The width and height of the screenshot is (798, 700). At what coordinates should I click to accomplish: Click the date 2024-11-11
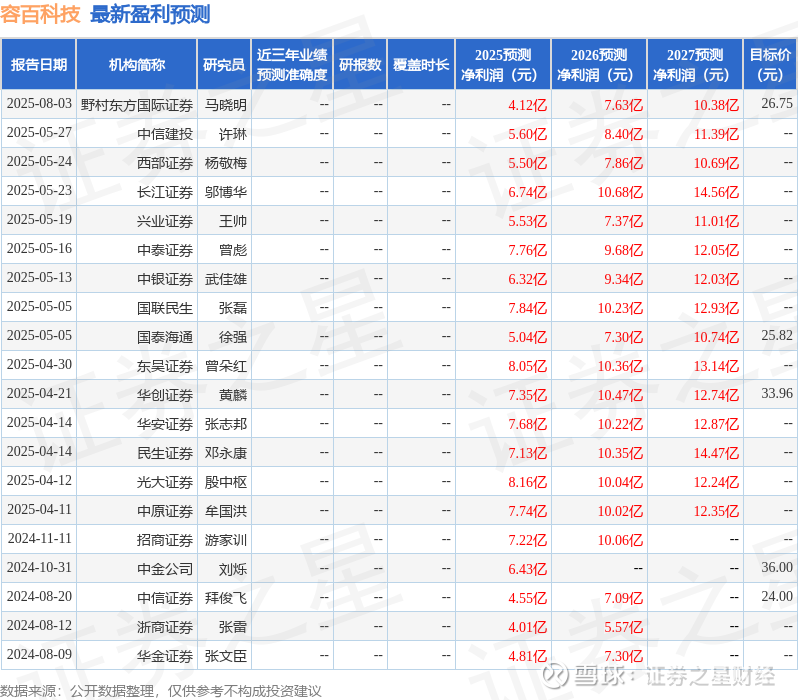(x=39, y=539)
